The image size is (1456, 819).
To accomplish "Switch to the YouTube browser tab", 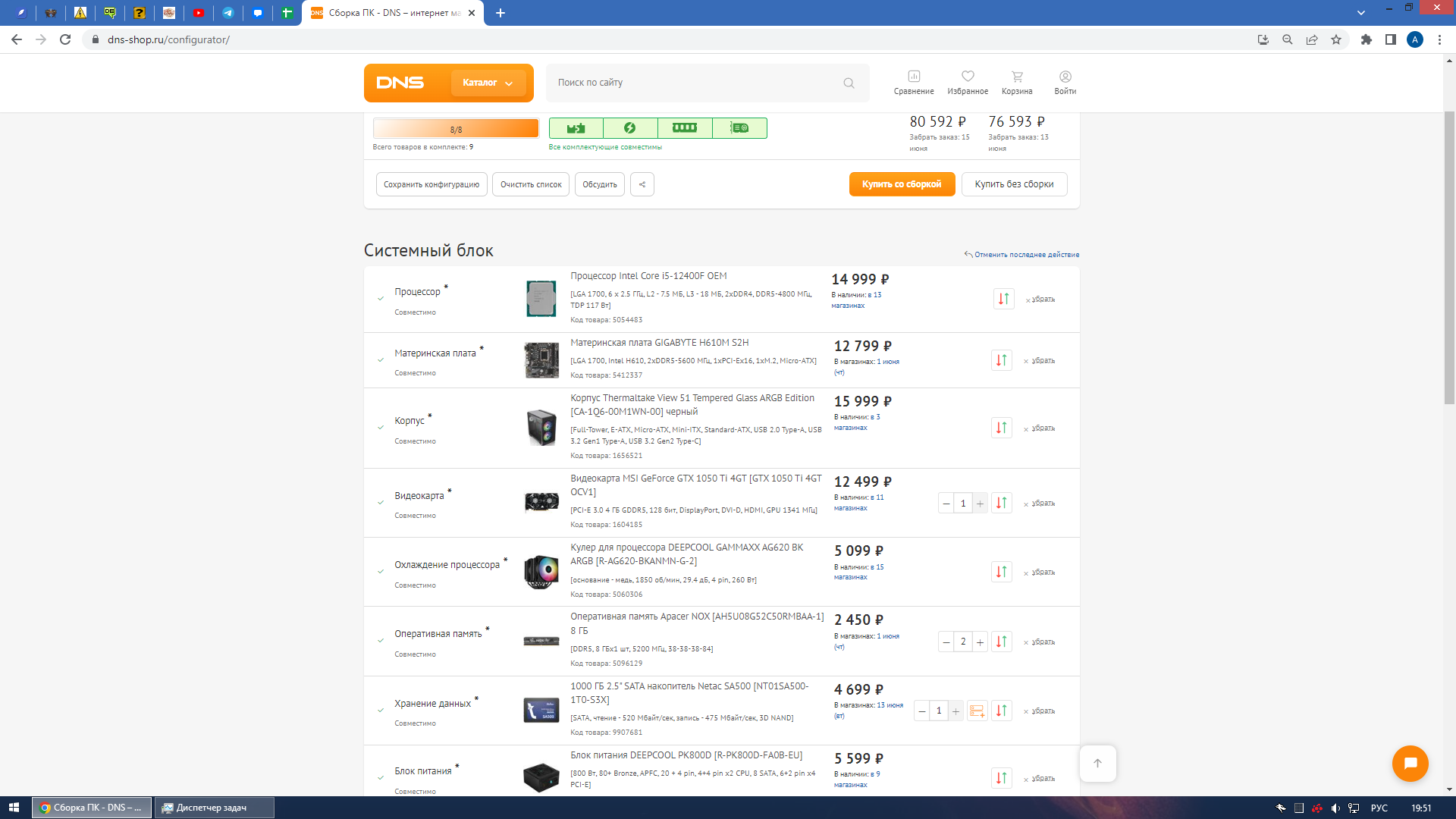I will pos(199,13).
